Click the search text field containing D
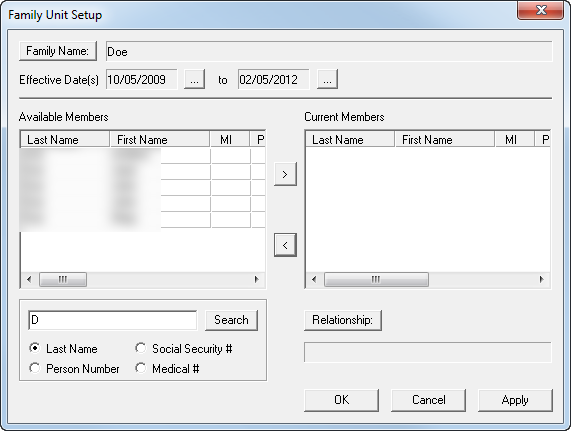This screenshot has height=431, width=571. [113, 320]
